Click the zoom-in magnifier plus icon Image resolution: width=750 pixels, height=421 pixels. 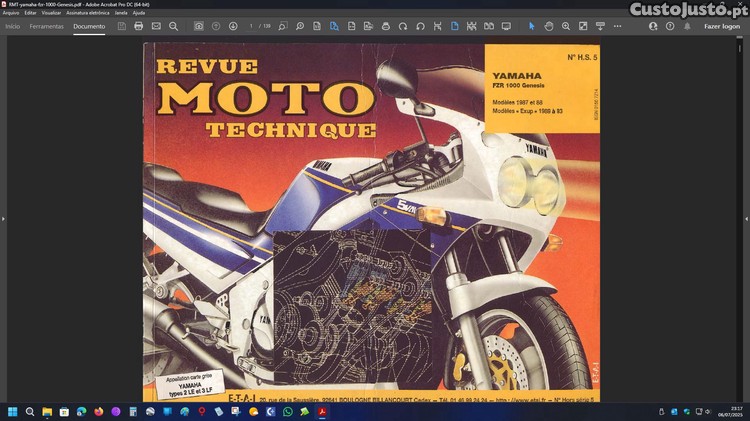pos(566,26)
